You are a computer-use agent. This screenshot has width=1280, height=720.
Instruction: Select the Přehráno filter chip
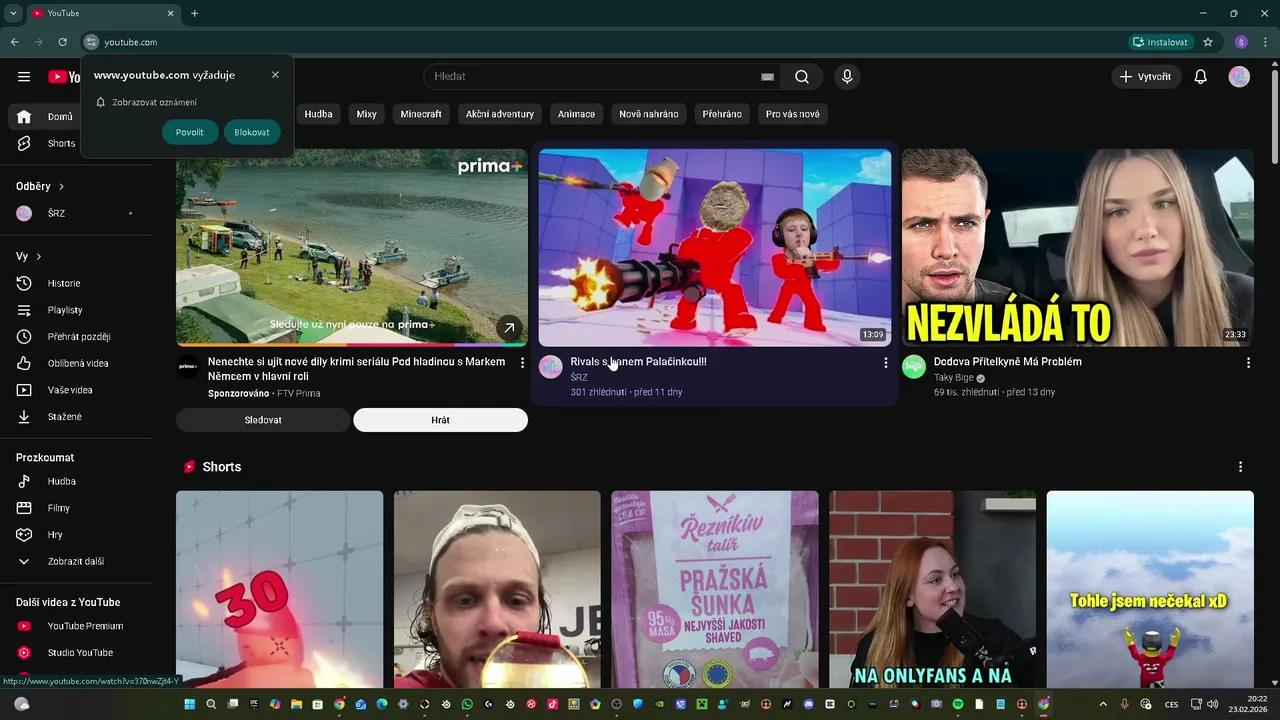[722, 114]
